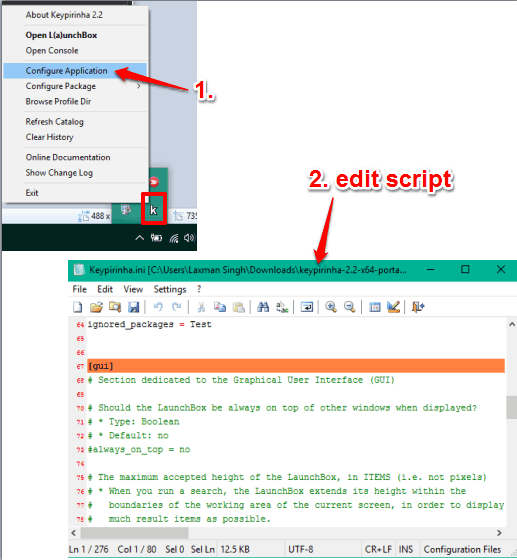Image resolution: width=517 pixels, height=560 pixels.
Task: Expand the Configure Package submenu arrow
Action: [139, 86]
